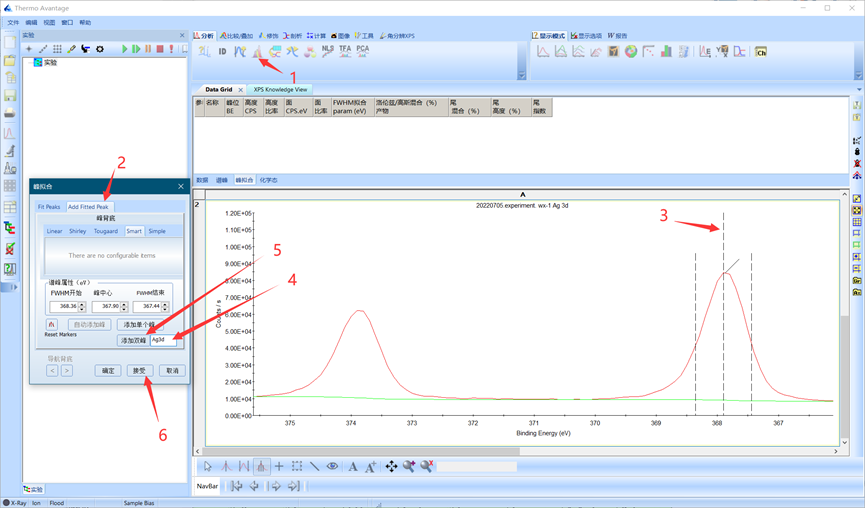Image resolution: width=865 pixels, height=508 pixels.
Task: Open the TFA analysis tool
Action: click(345, 50)
